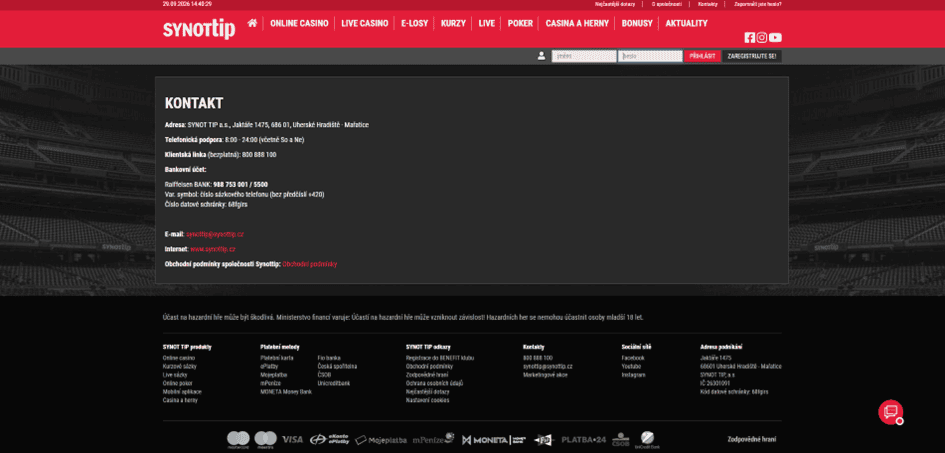Open the E-LOSY section
The image size is (945, 453).
coord(414,23)
